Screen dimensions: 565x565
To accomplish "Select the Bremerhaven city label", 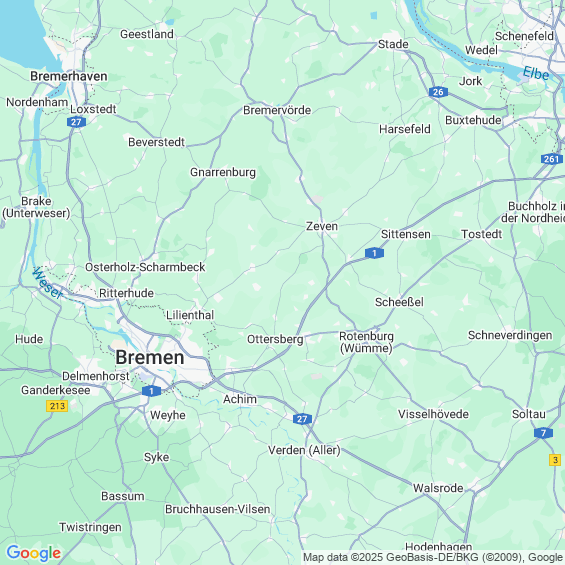I will (x=69, y=76).
